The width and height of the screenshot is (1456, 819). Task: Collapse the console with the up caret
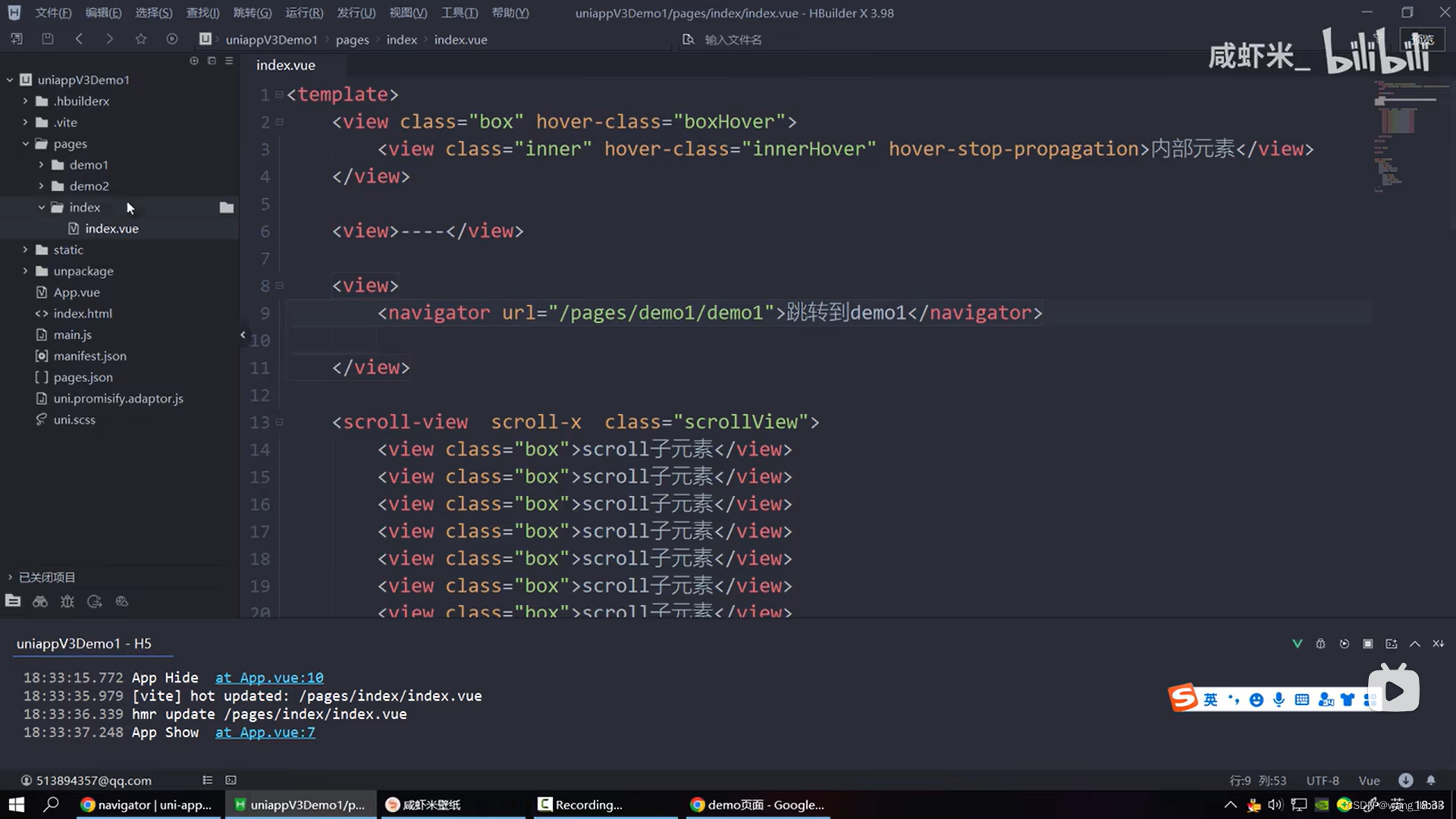[1415, 644]
